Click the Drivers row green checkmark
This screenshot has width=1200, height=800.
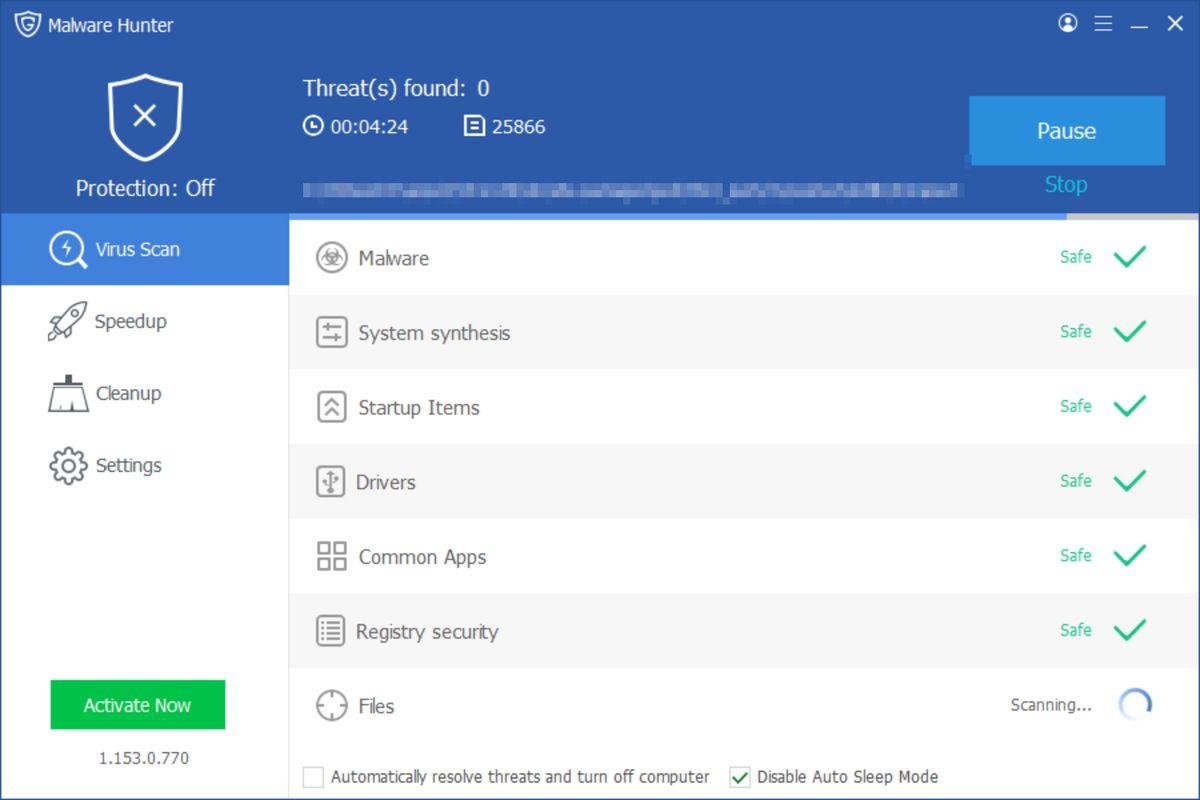(x=1130, y=481)
